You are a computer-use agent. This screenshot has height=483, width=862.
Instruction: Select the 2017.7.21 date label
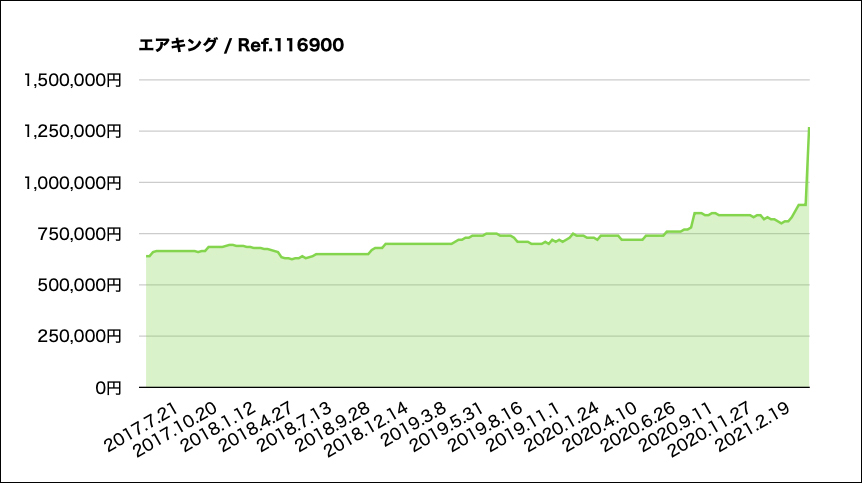(x=142, y=427)
